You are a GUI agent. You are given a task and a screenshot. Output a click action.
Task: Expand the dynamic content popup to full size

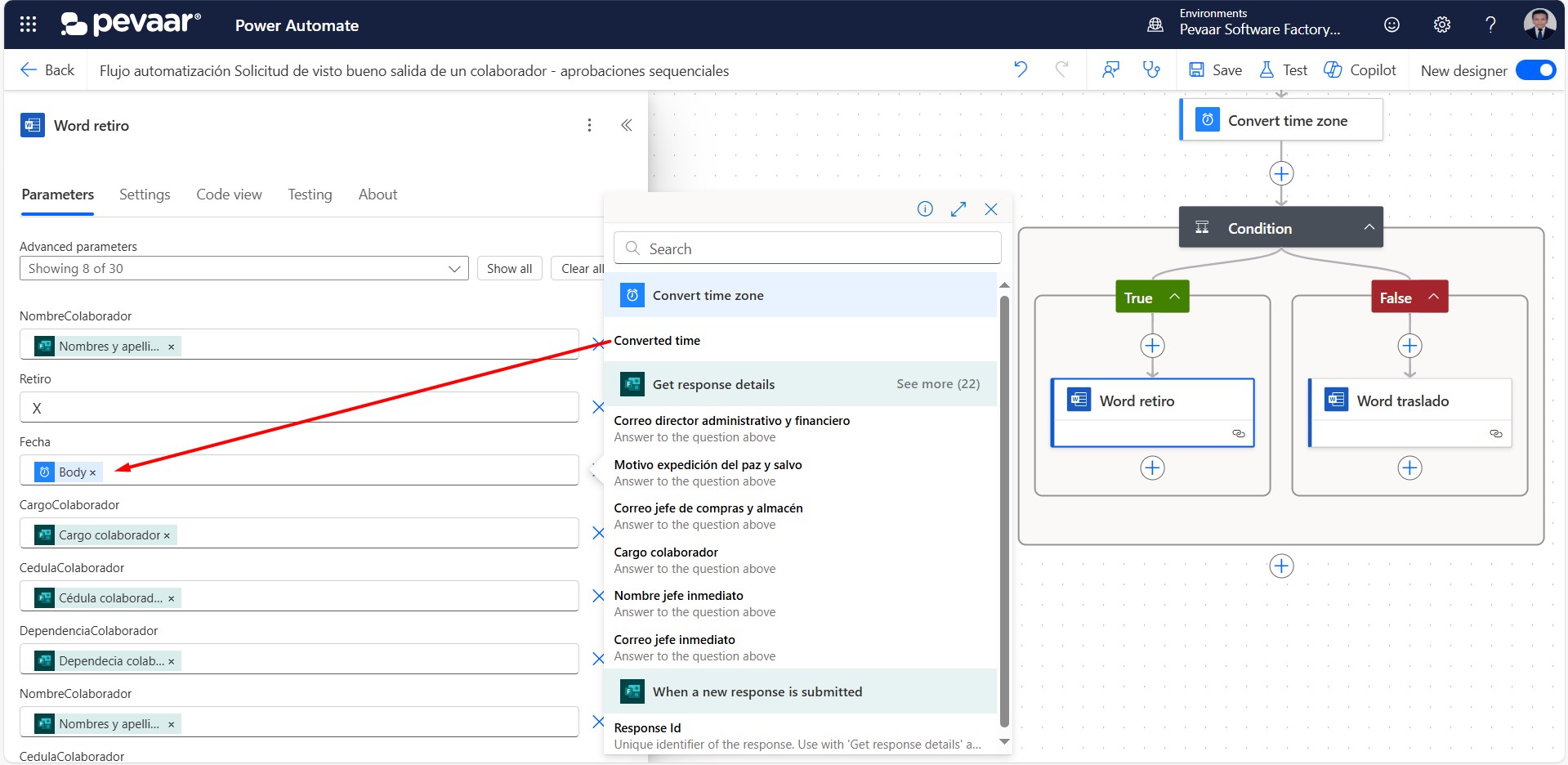(958, 209)
